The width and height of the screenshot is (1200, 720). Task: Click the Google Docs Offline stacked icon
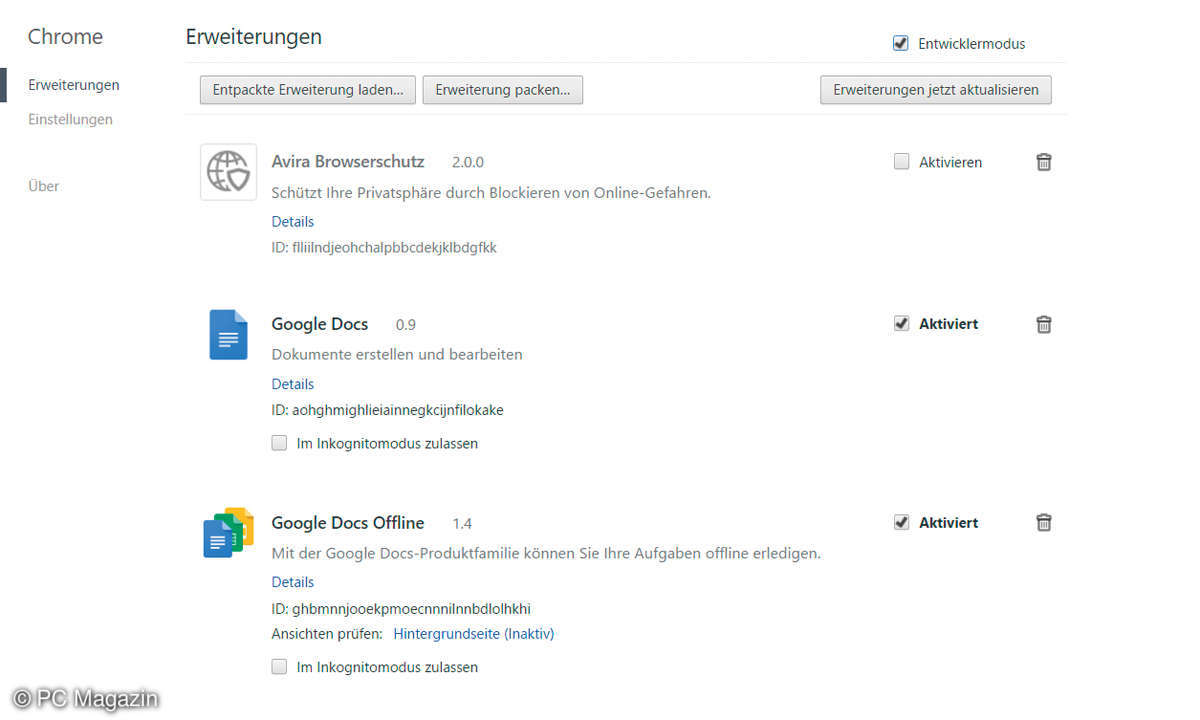(228, 532)
